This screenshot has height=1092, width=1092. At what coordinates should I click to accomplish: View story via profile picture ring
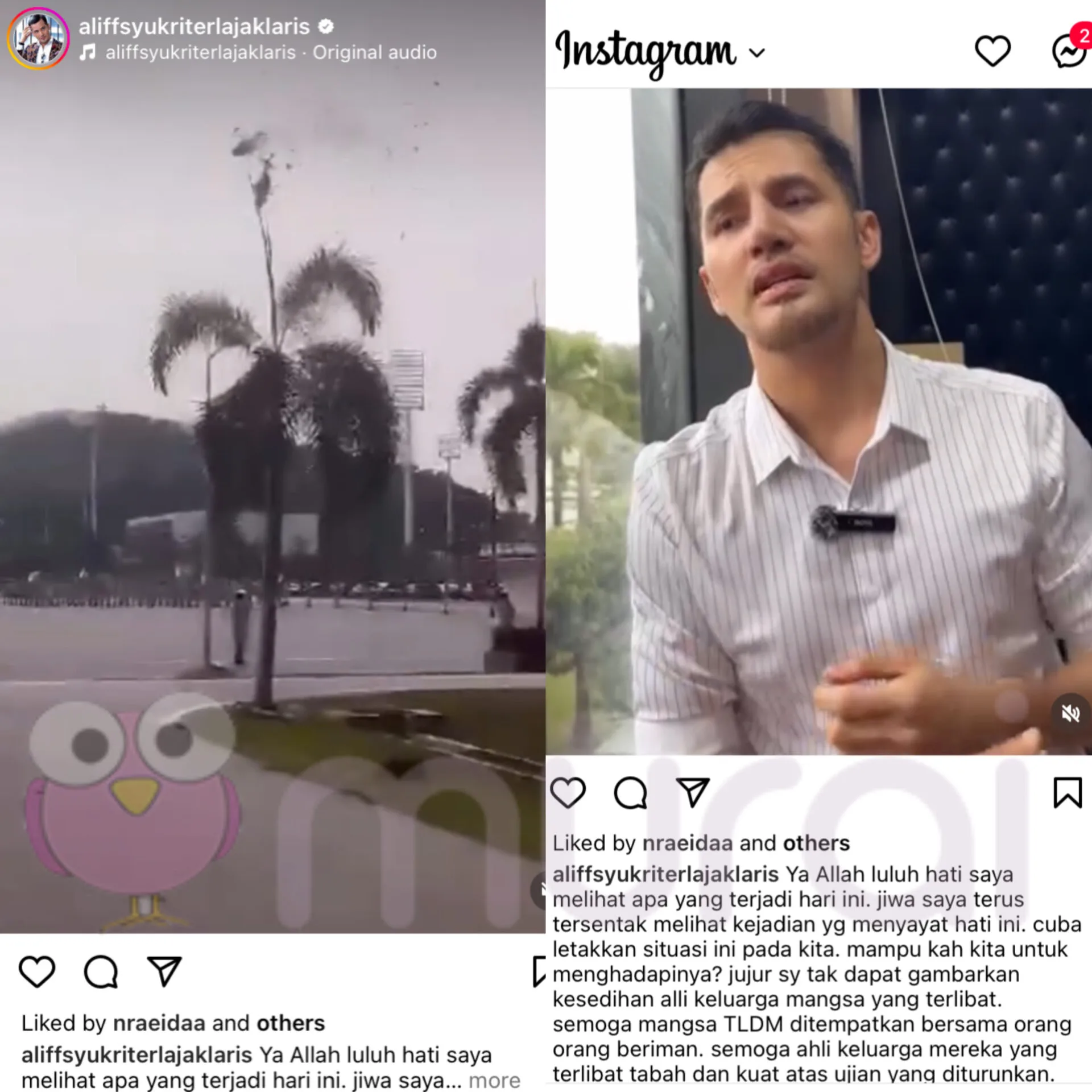pos(38,39)
